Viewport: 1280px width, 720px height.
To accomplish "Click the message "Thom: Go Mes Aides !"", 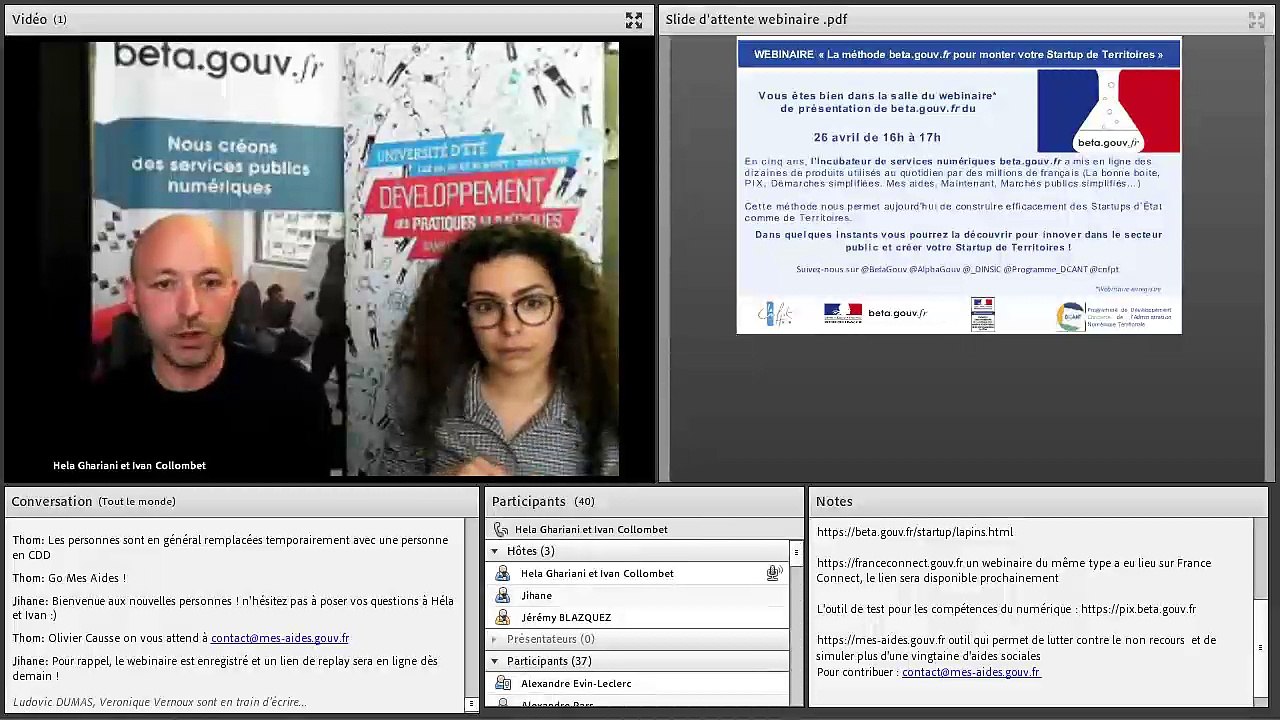I will [69, 578].
